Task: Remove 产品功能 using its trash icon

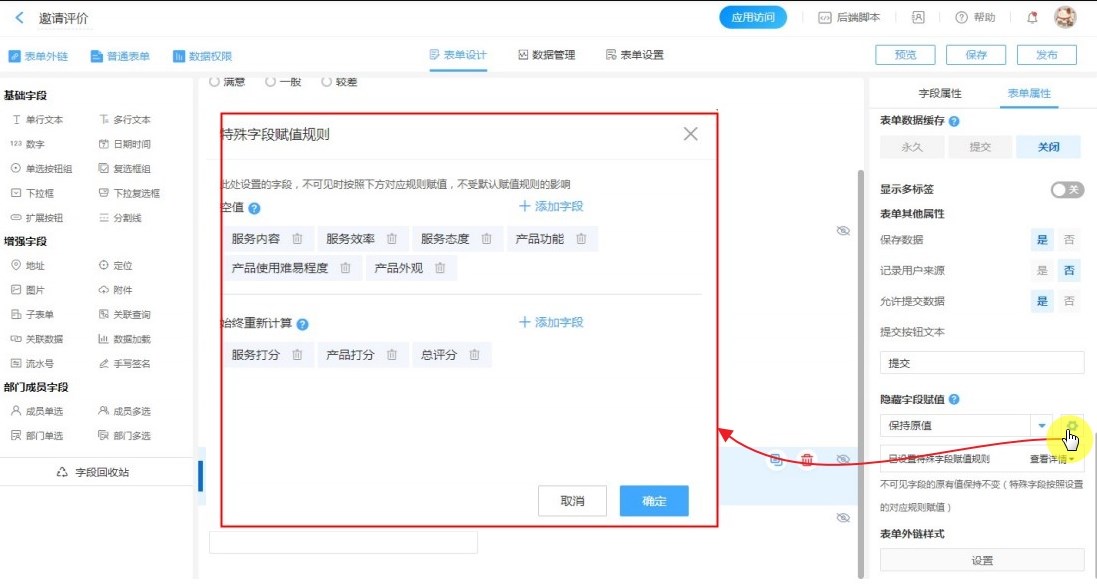Action: [580, 239]
